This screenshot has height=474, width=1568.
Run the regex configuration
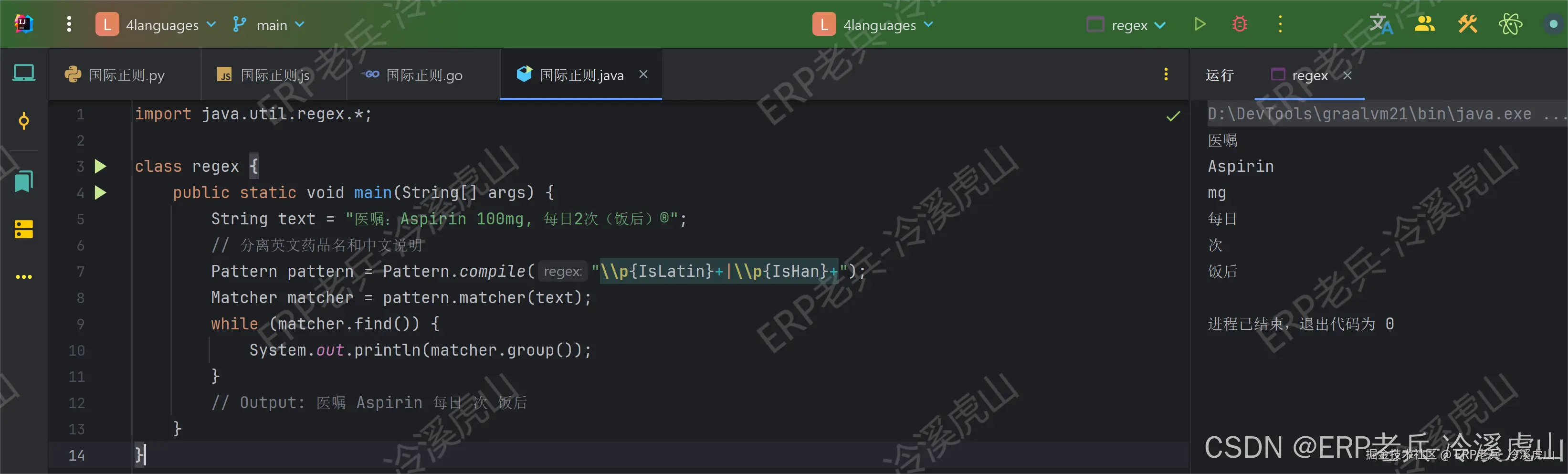(x=1199, y=24)
